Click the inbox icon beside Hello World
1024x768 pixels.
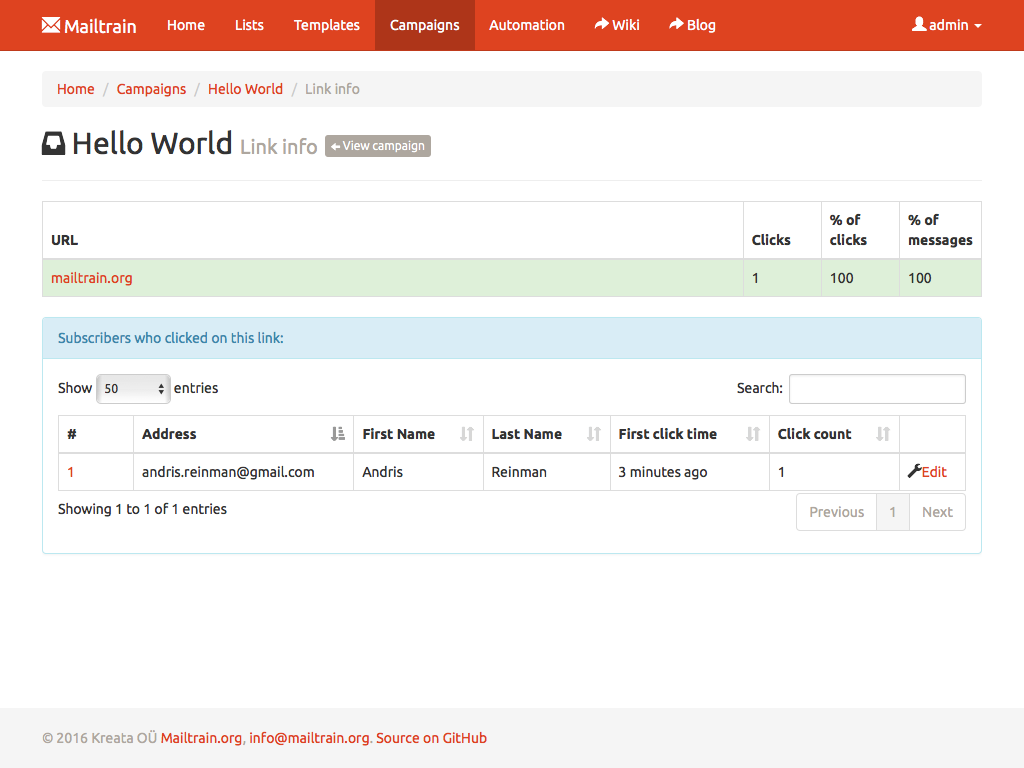(x=53, y=144)
